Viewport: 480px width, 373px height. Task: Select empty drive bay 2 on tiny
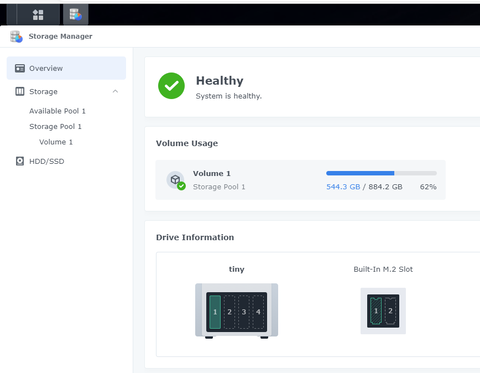(229, 312)
